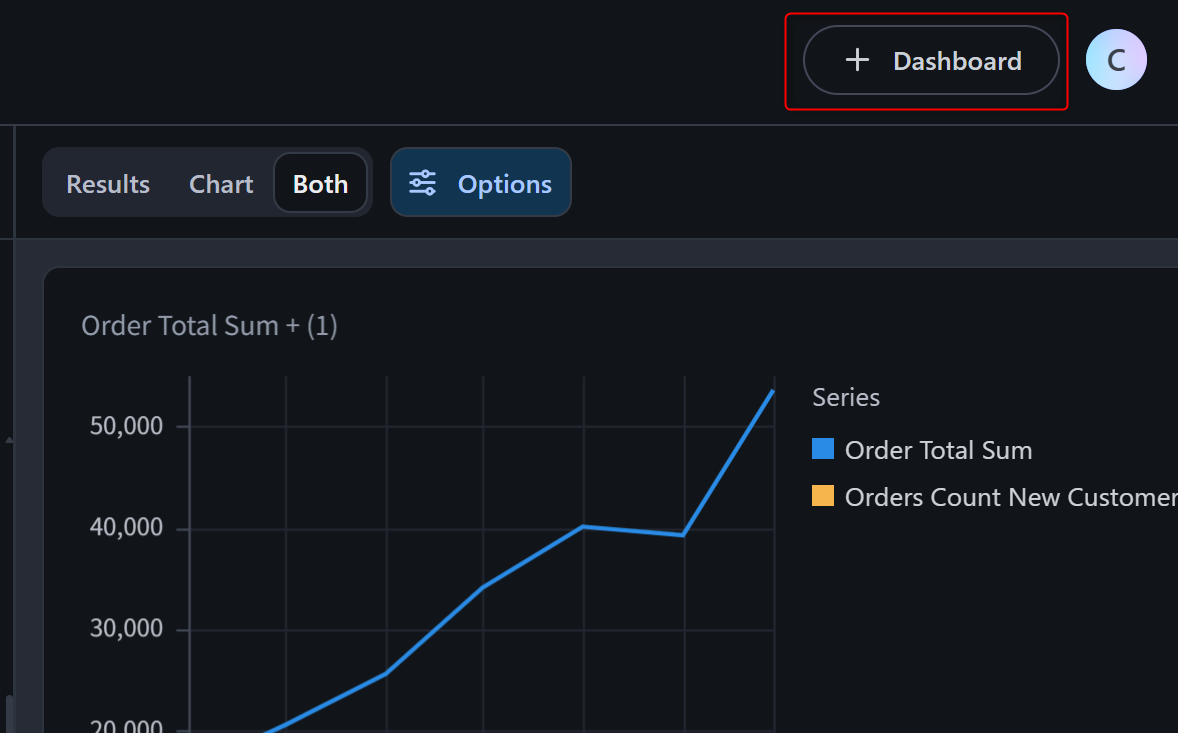Viewport: 1178px width, 733px height.
Task: Click the orange Orders Count legend square
Action: 823,496
